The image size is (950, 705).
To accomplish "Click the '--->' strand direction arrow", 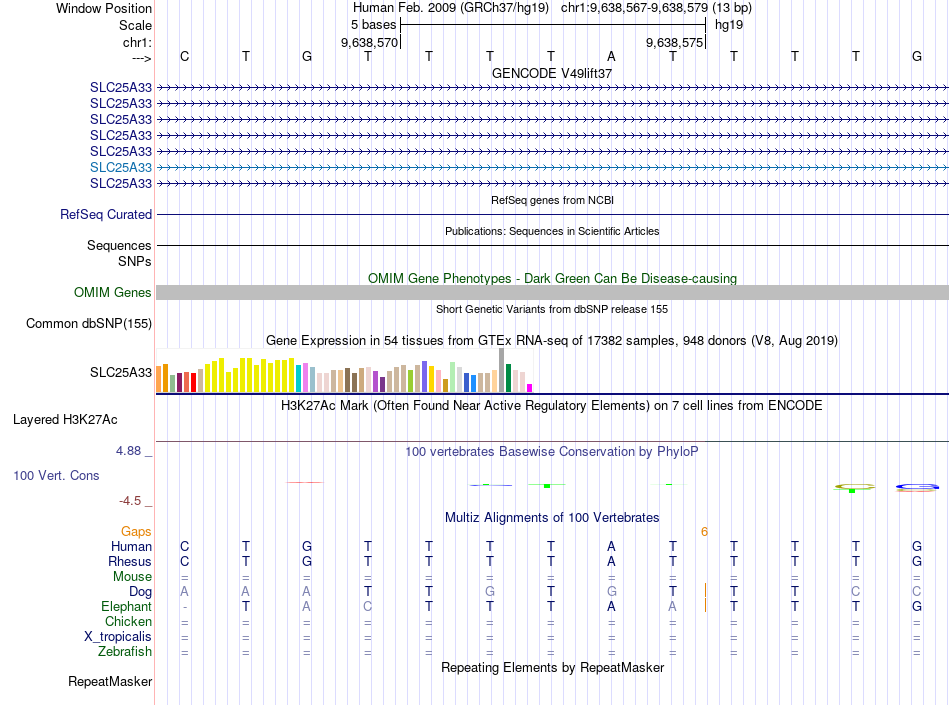I will click(141, 58).
